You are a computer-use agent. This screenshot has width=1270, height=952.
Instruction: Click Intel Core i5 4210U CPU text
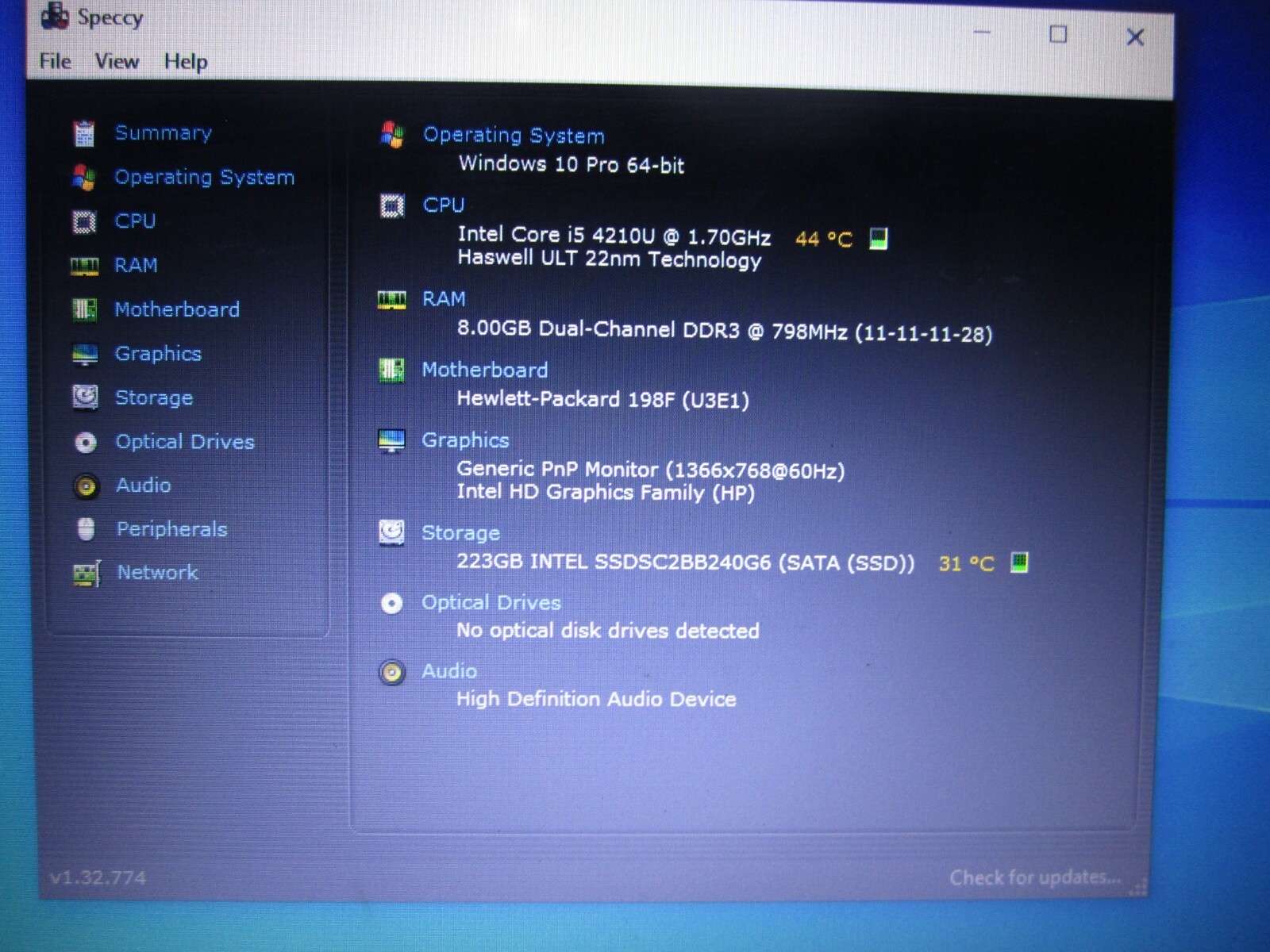point(614,236)
